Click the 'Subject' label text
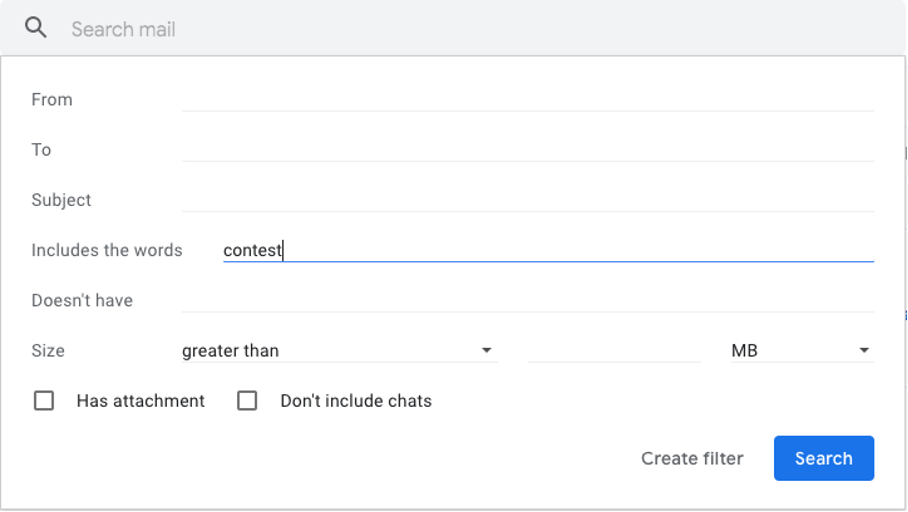The width and height of the screenshot is (908, 512). tap(61, 200)
